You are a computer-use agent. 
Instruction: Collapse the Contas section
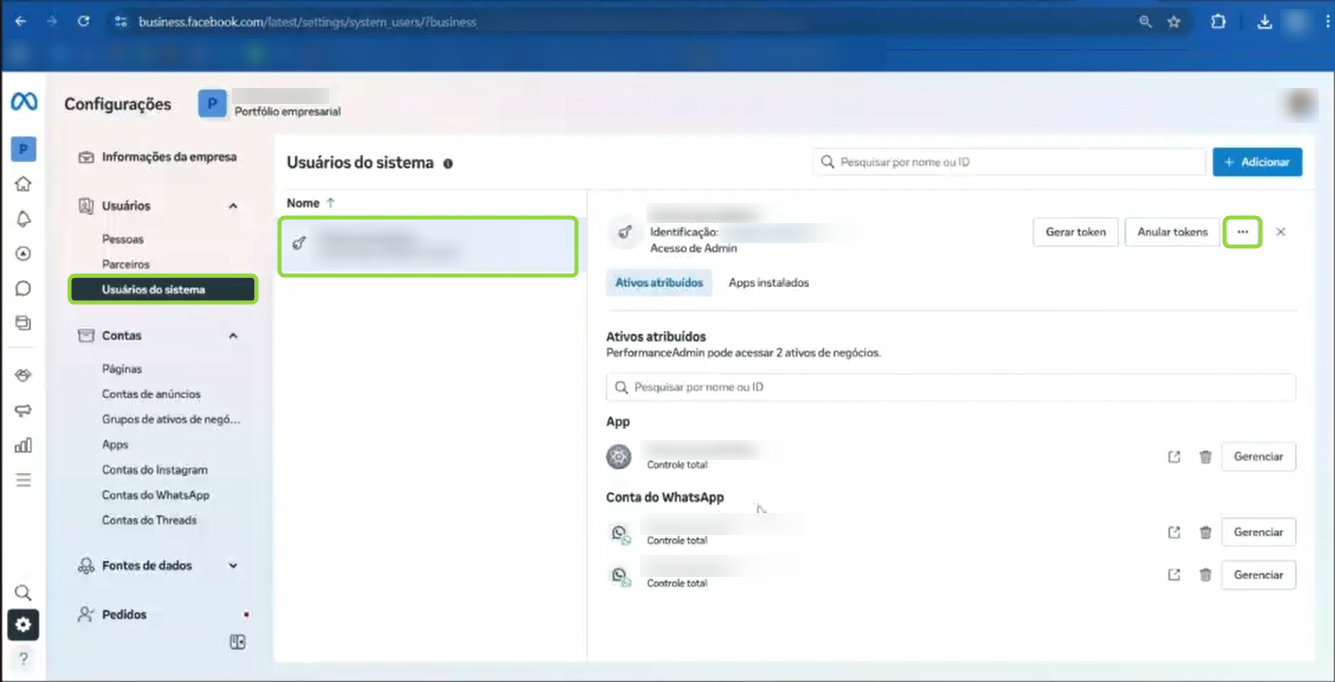pyautogui.click(x=233, y=336)
